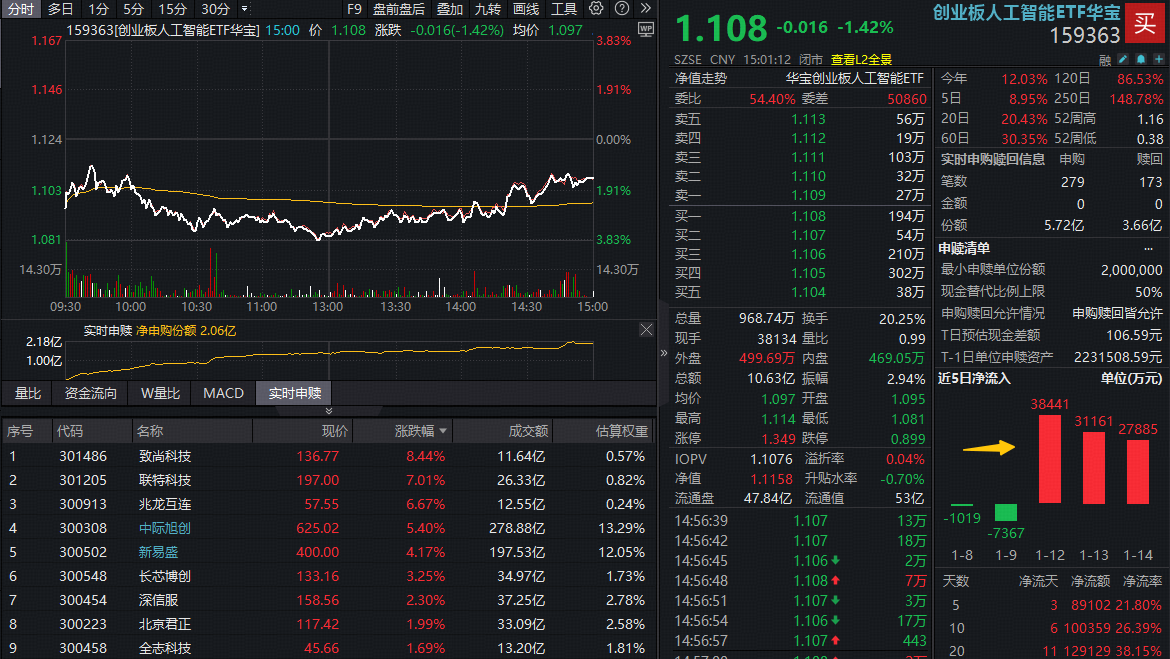1170x659 pixels.
Task: Open the settings gear in chart toolbar
Action: coord(596,9)
